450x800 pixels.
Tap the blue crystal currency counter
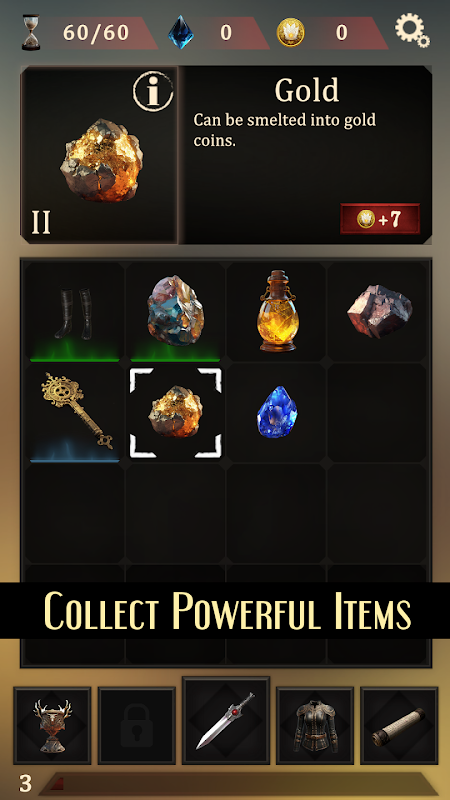[x=218, y=33]
